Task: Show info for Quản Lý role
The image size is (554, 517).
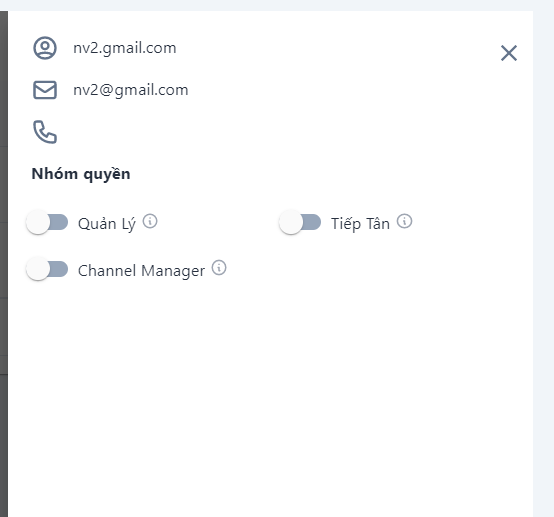Action: [x=150, y=221]
